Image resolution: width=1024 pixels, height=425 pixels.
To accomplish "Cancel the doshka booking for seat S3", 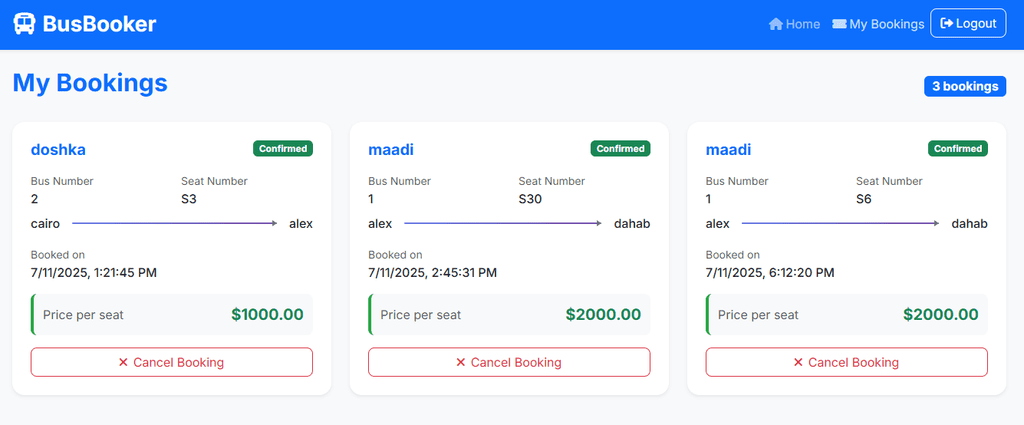I will (172, 362).
